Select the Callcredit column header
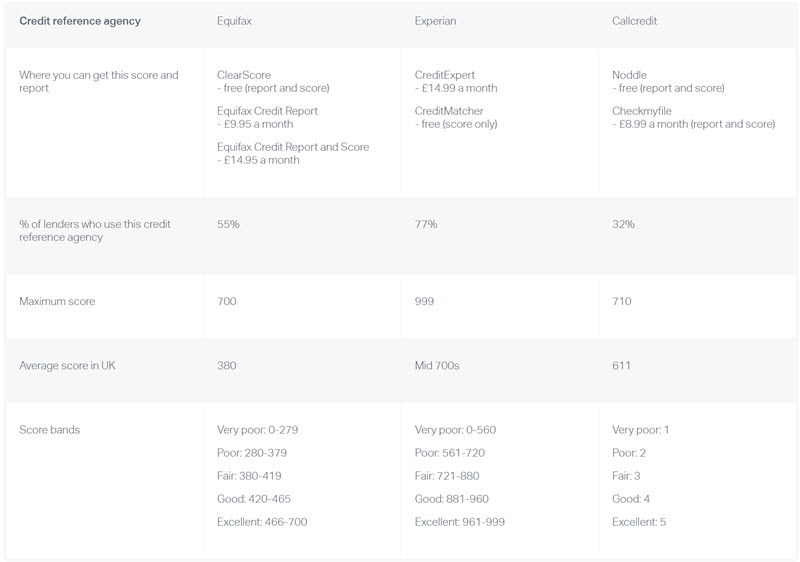 click(634, 21)
